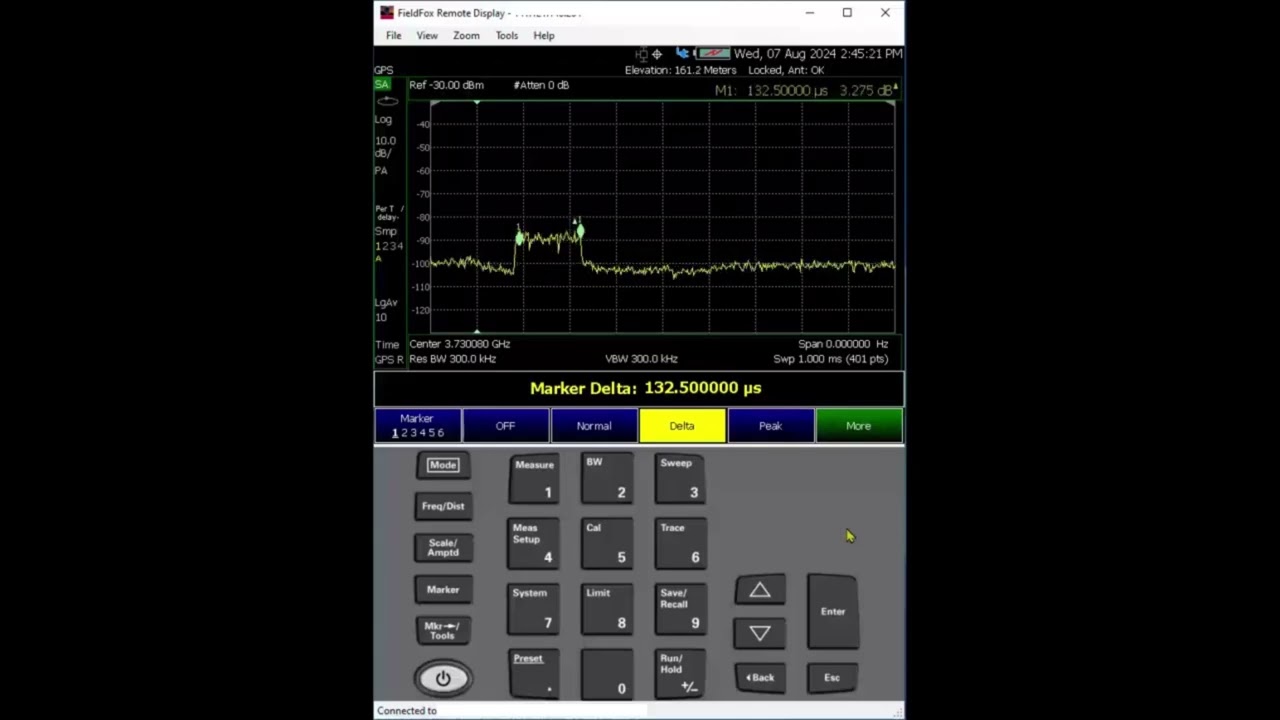Click the Connected to status bar text
Image resolution: width=1280 pixels, height=720 pixels.
pyautogui.click(x=407, y=711)
